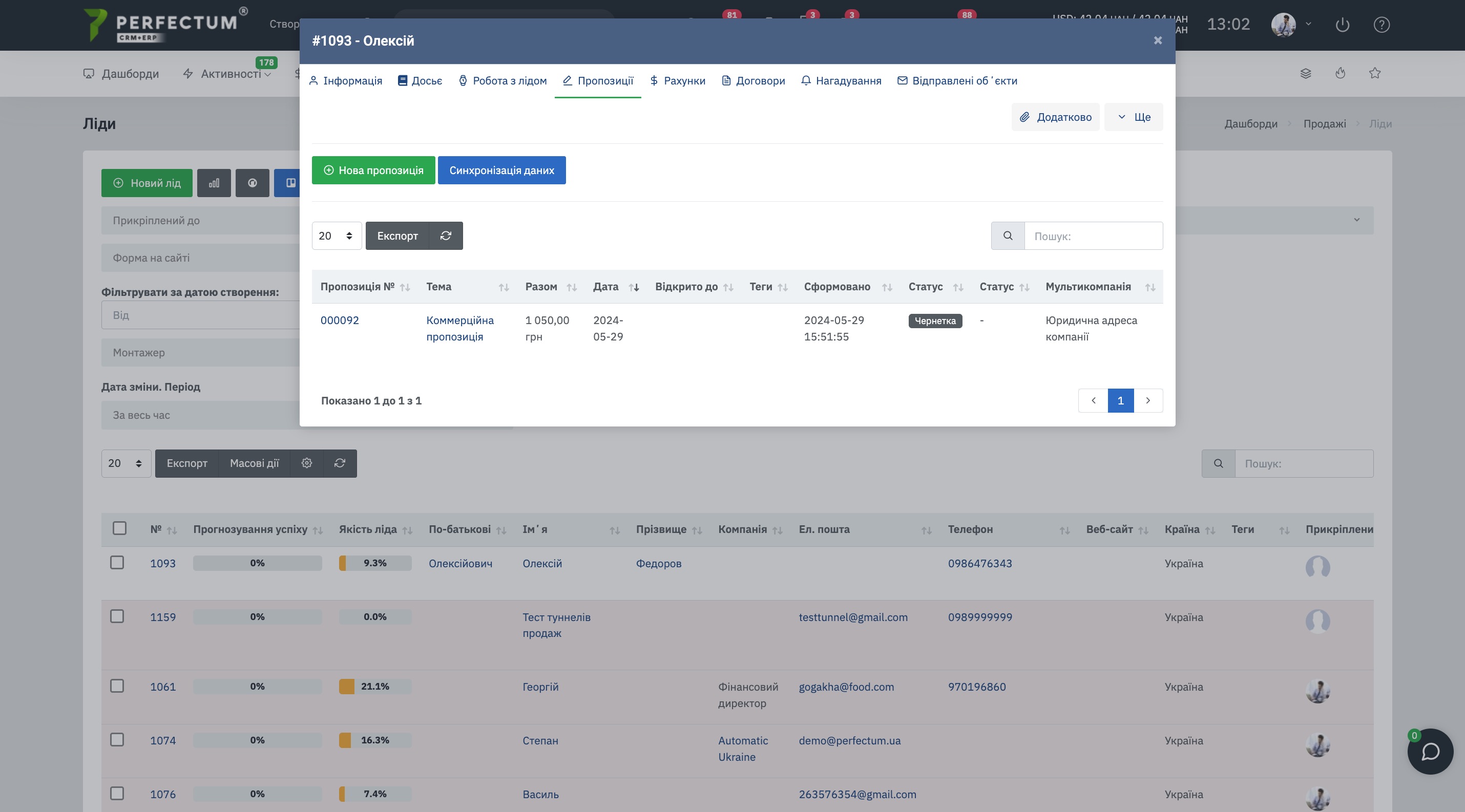Click the magnifier icon in leads search

pyautogui.click(x=1218, y=463)
